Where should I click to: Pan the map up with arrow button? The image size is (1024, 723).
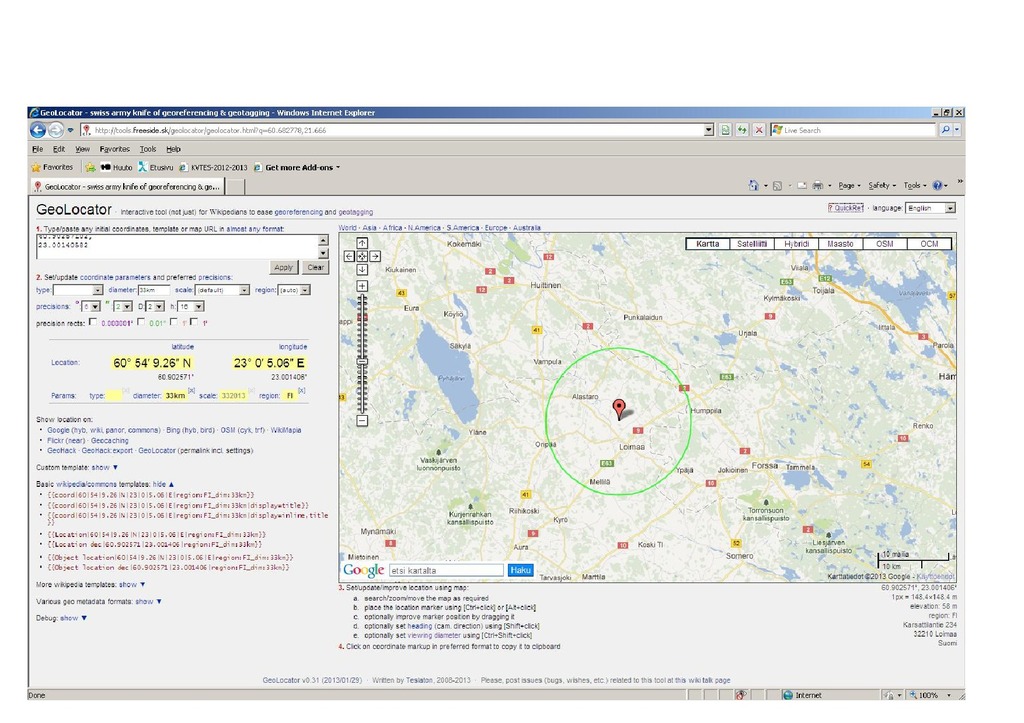click(362, 243)
